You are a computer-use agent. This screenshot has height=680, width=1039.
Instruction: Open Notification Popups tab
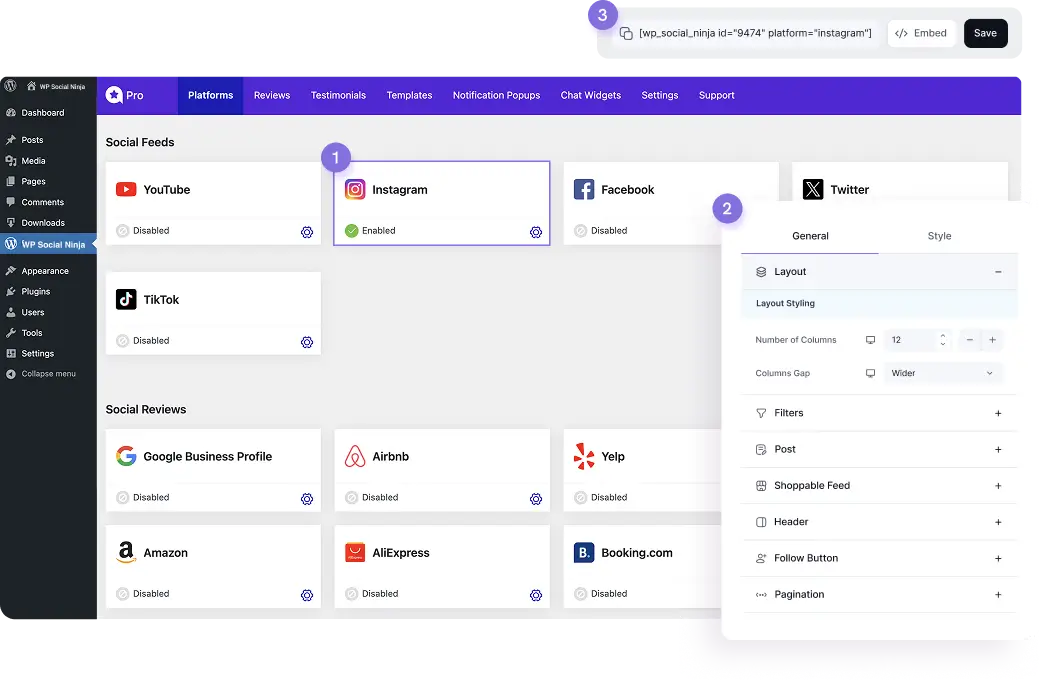pos(496,95)
